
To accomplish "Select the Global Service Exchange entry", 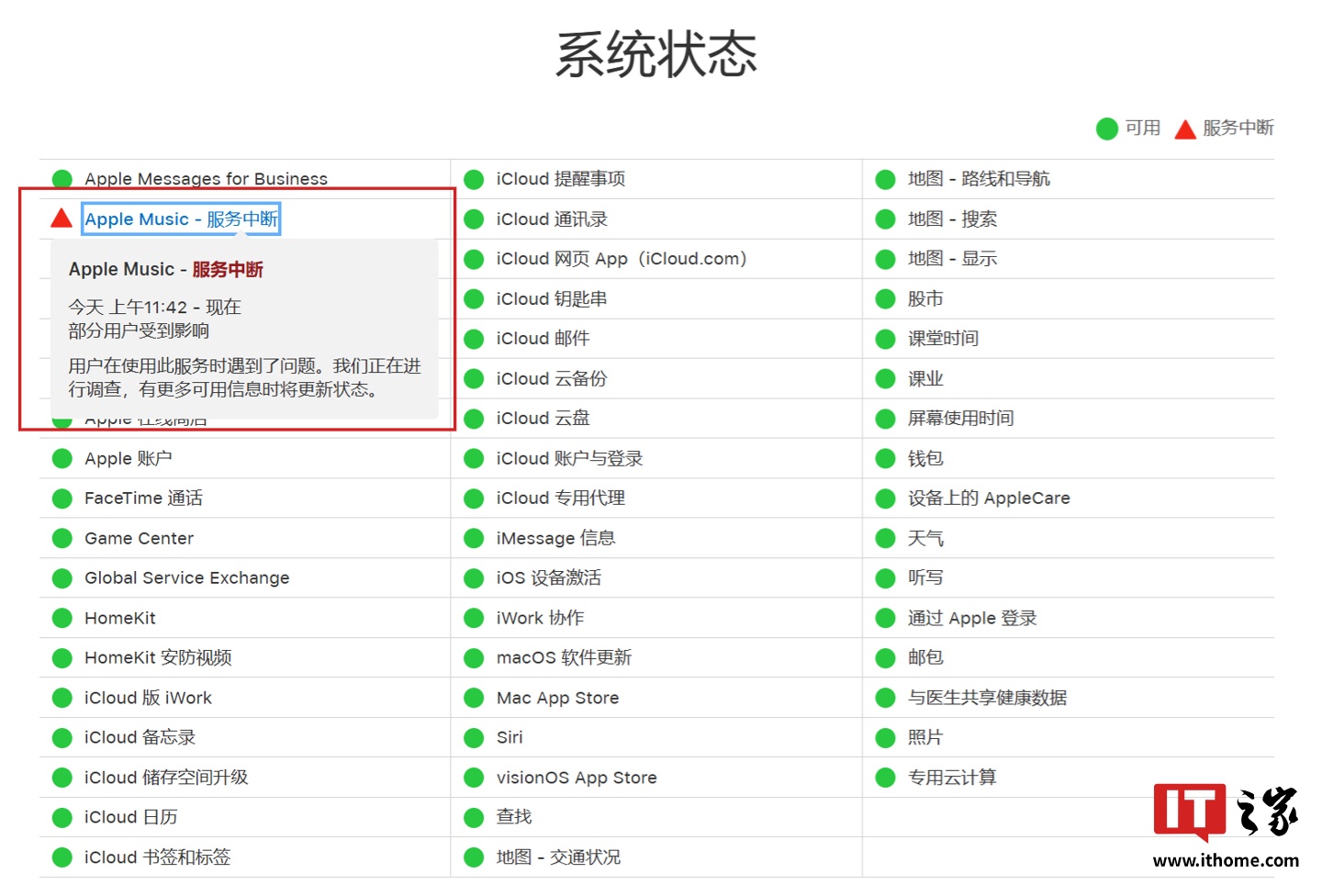I will point(186,578).
